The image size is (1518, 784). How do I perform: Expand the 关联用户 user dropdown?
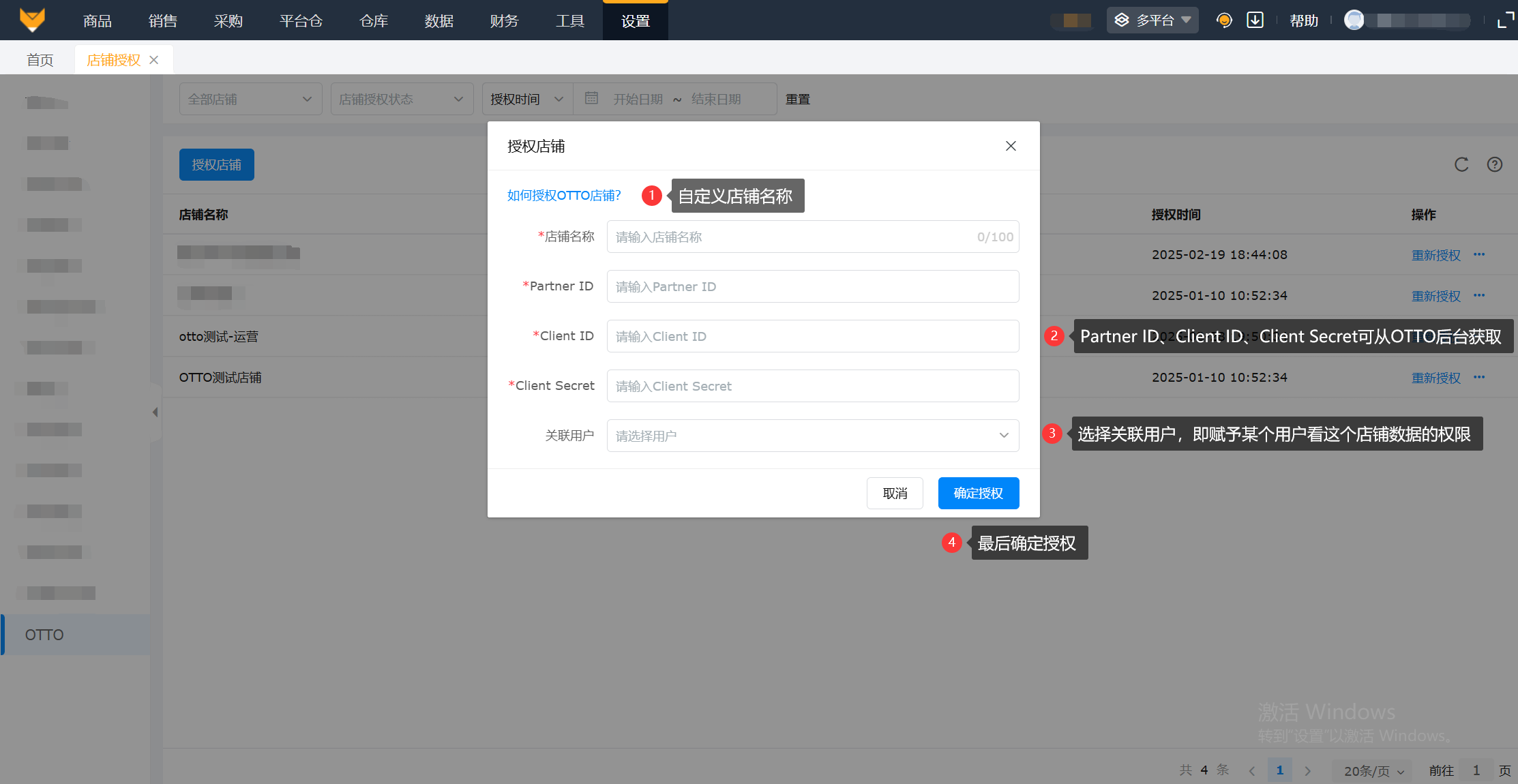[812, 436]
